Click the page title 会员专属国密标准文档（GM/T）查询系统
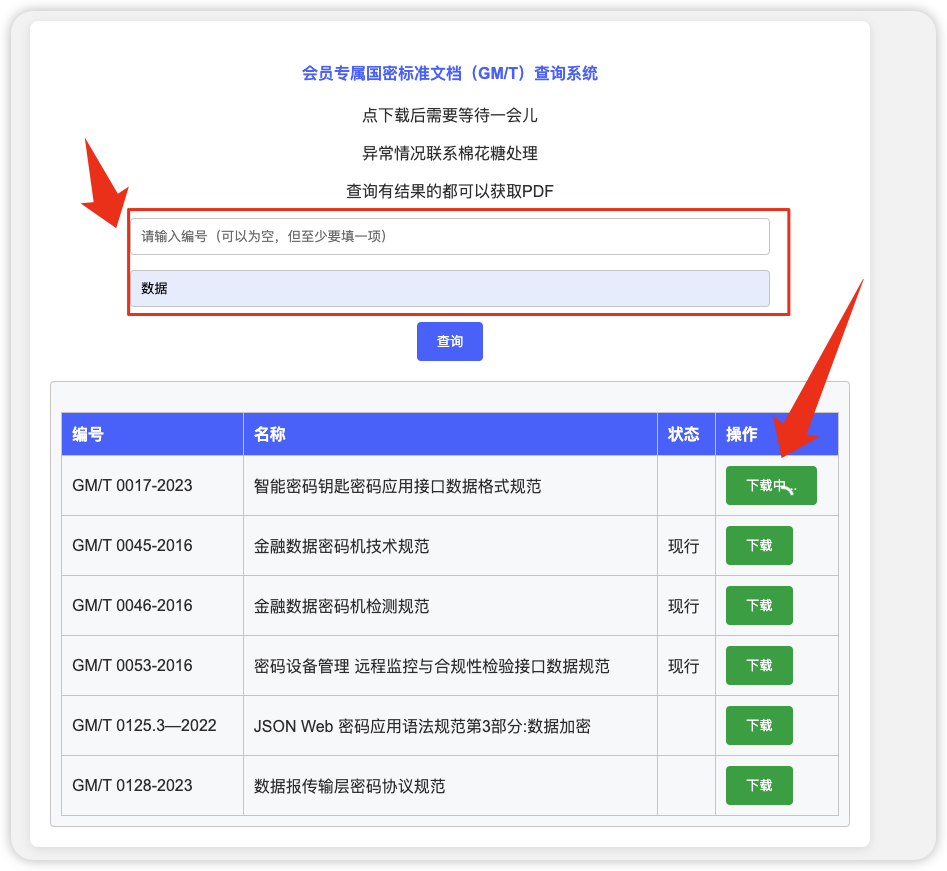 pyautogui.click(x=450, y=73)
